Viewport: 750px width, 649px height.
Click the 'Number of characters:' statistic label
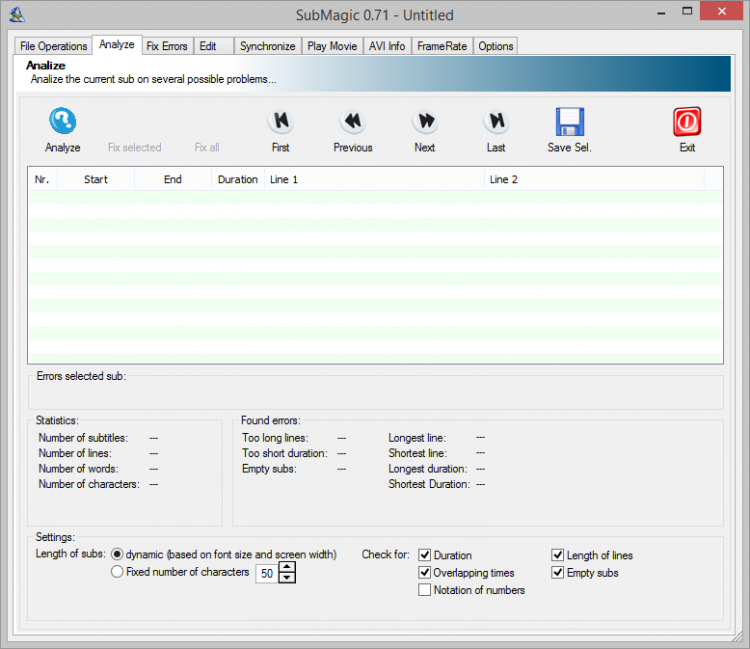(89, 484)
